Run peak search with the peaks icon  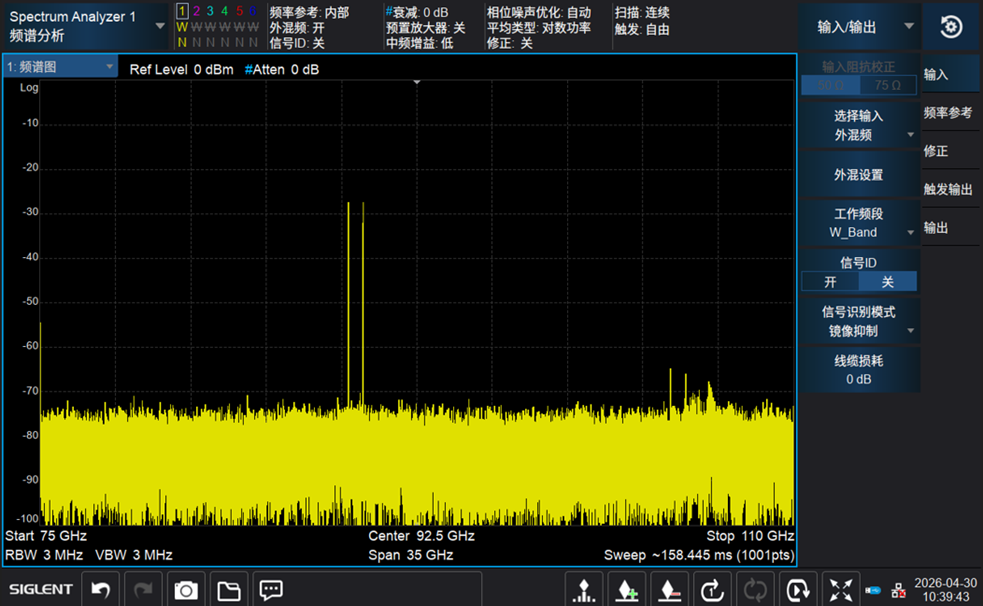(x=584, y=590)
